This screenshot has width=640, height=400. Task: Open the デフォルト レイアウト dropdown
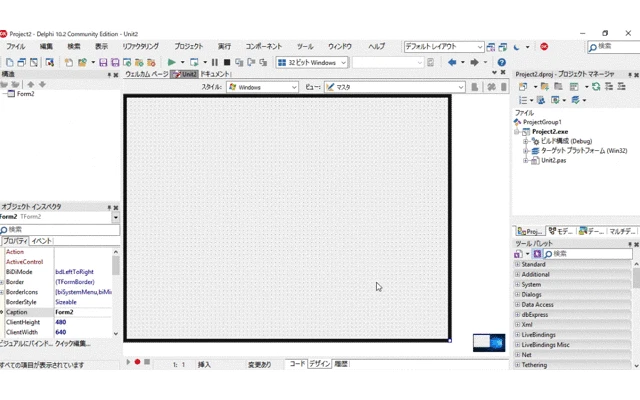pos(444,47)
